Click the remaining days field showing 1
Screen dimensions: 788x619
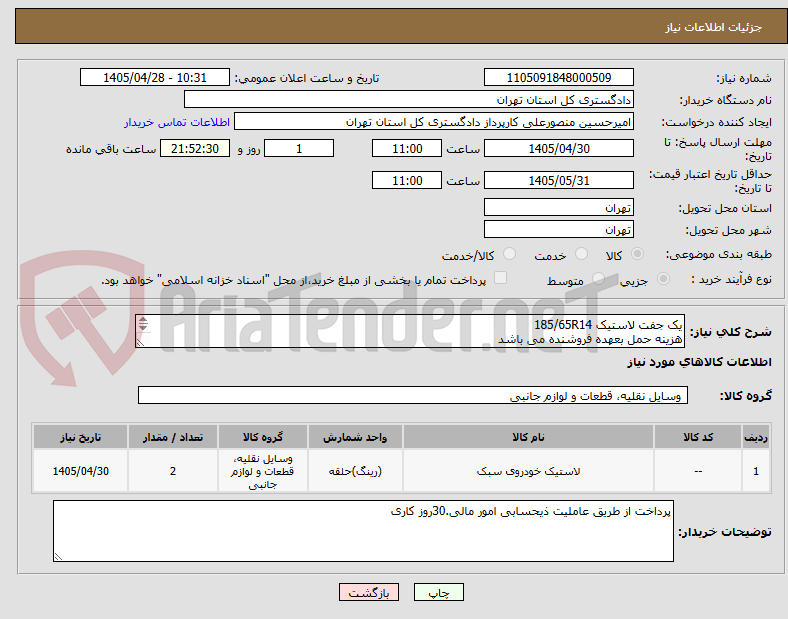click(299, 148)
